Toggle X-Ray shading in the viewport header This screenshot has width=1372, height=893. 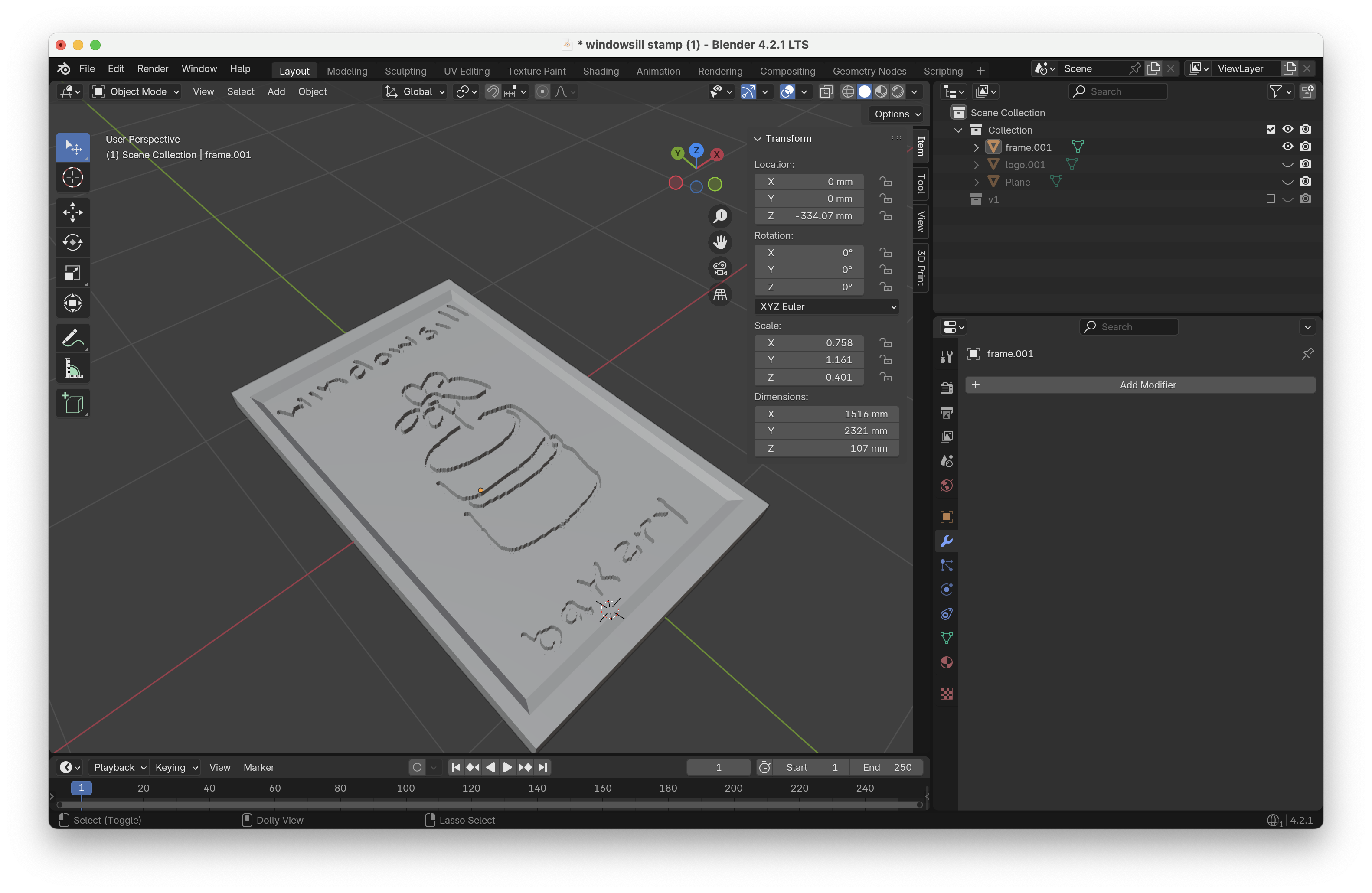pyautogui.click(x=826, y=91)
